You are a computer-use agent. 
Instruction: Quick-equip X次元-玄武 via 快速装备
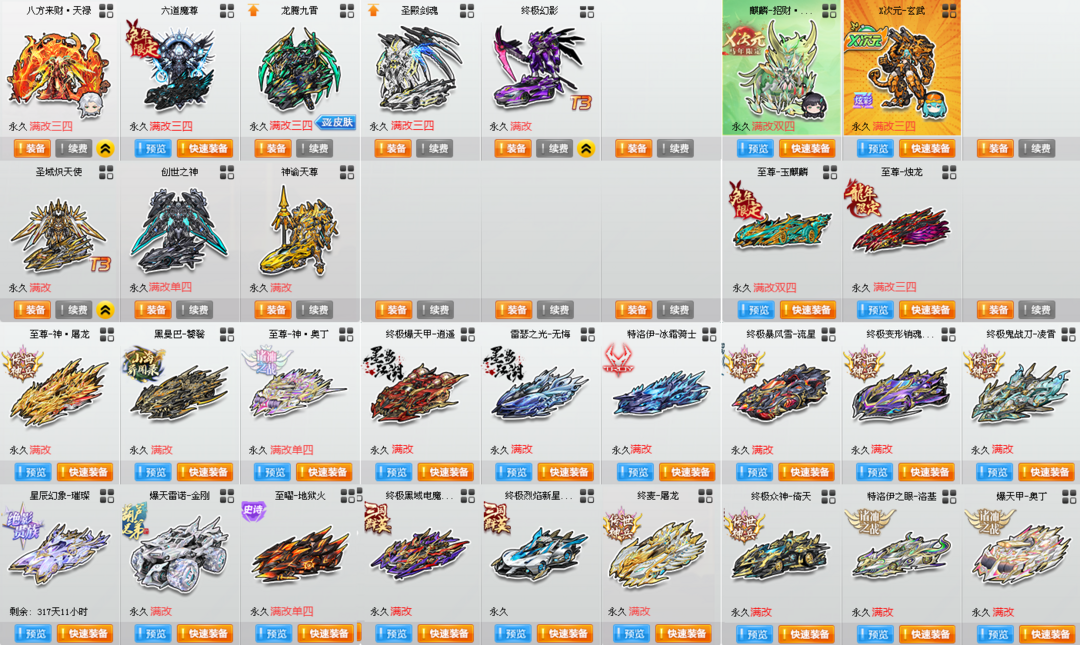click(927, 148)
